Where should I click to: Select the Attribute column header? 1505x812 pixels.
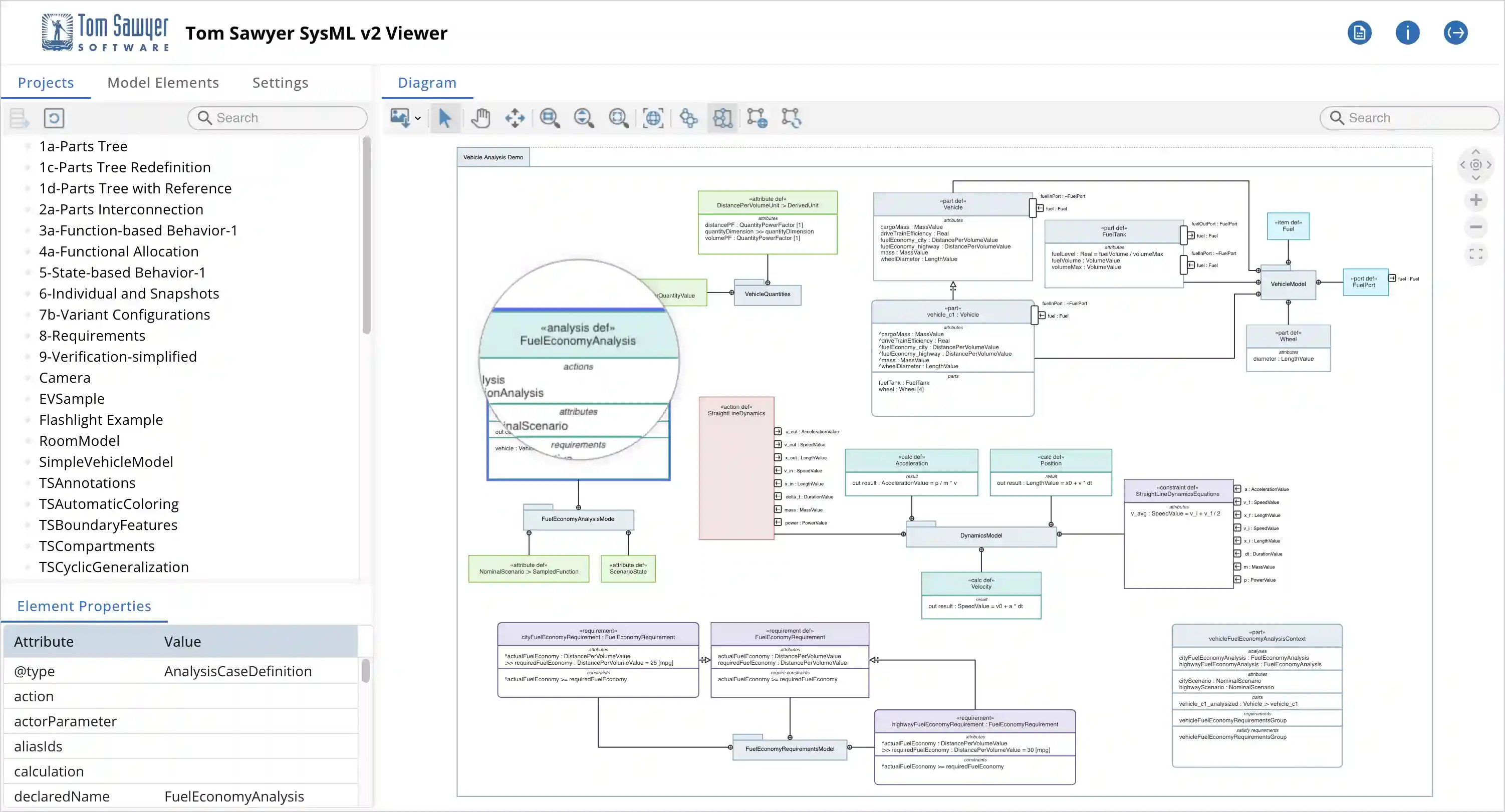[x=44, y=641]
